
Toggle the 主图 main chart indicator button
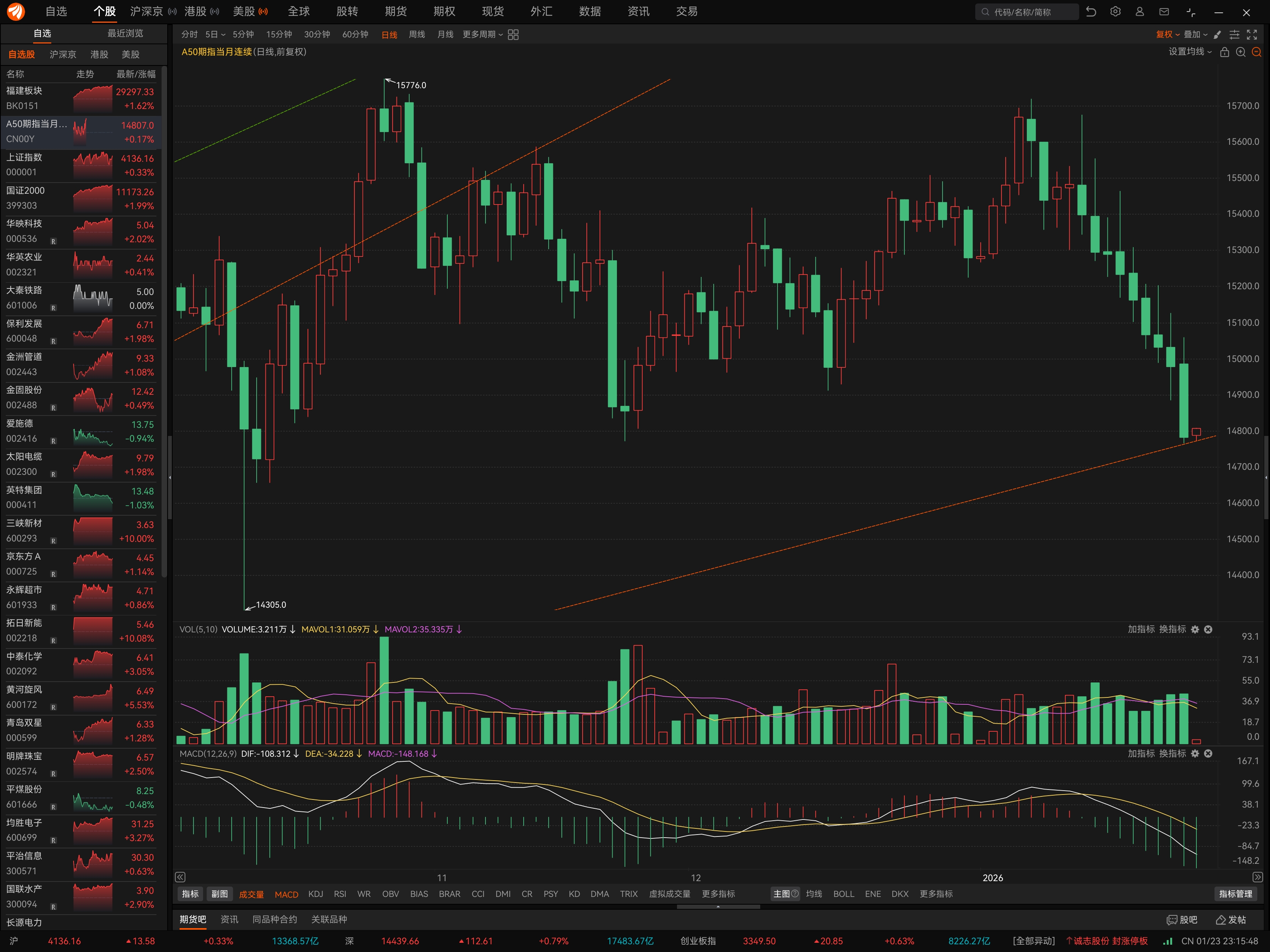(x=785, y=893)
